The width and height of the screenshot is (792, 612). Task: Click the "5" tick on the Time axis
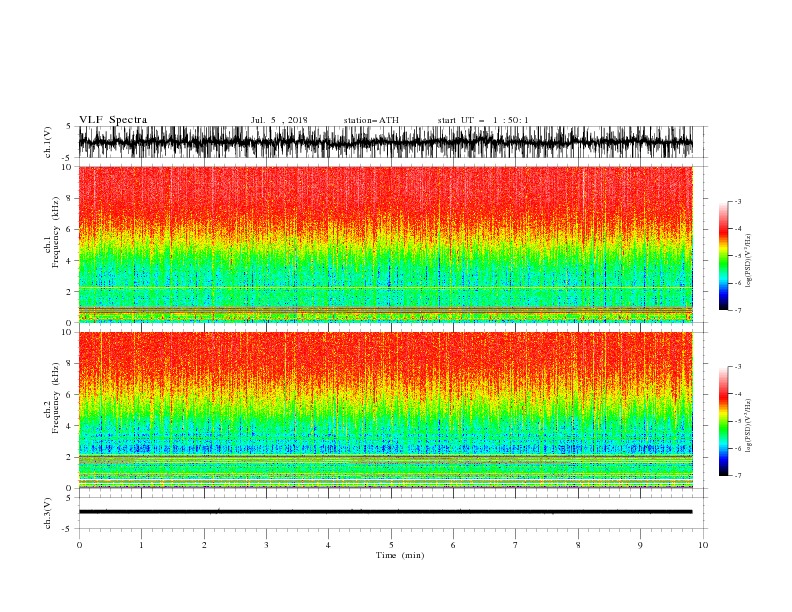tap(391, 545)
